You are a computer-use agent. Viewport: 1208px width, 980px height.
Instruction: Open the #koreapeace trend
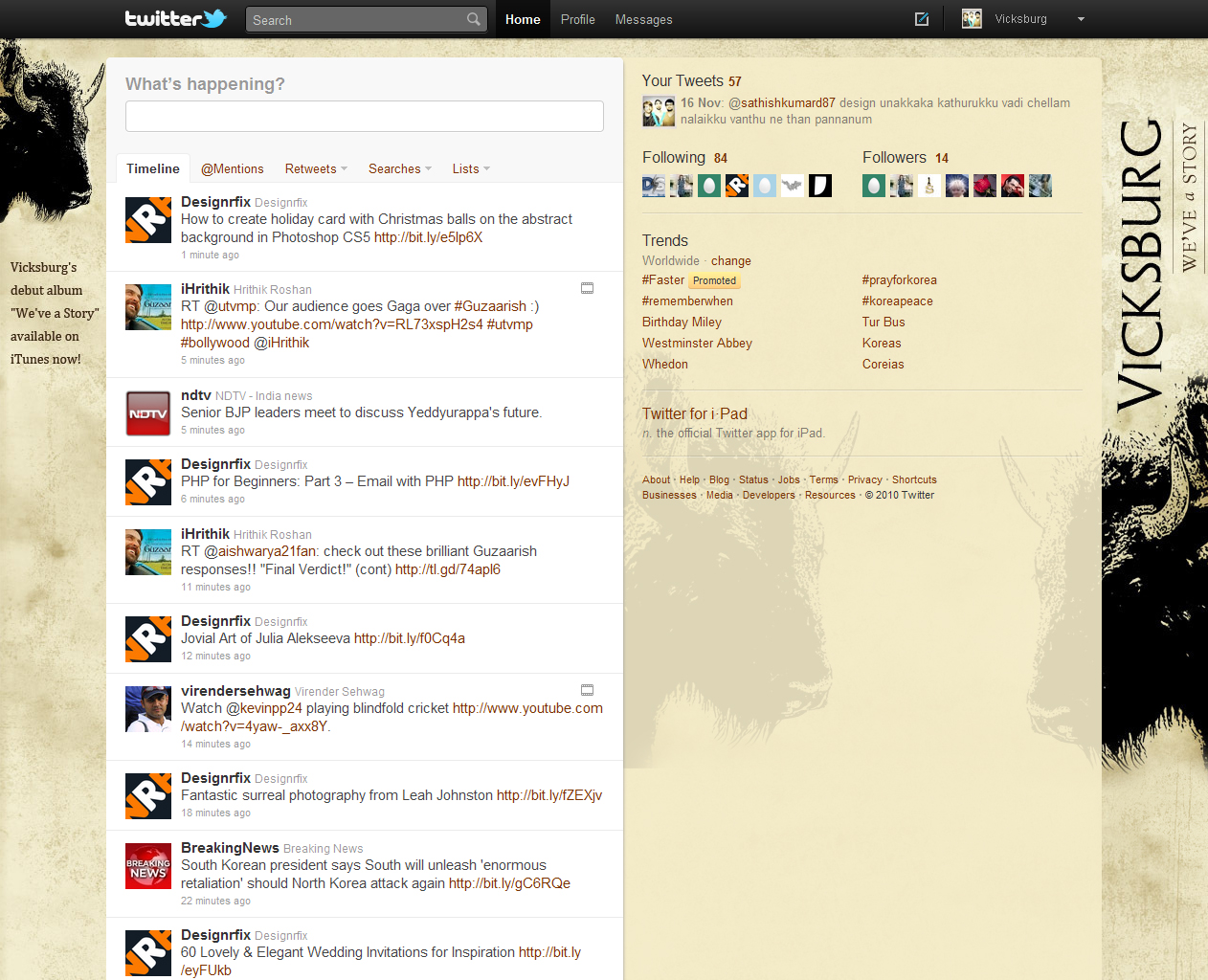pyautogui.click(x=898, y=301)
